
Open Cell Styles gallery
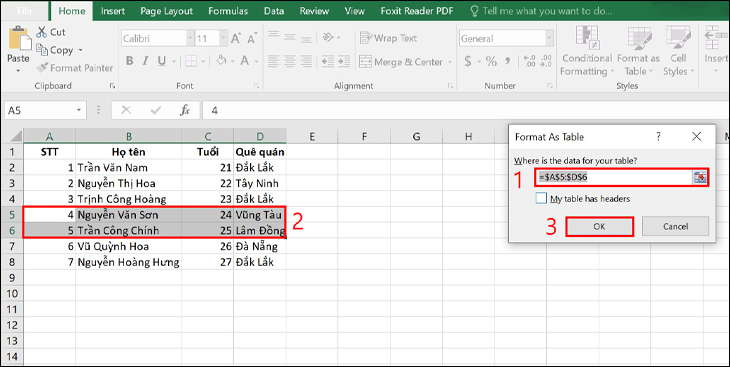(678, 51)
